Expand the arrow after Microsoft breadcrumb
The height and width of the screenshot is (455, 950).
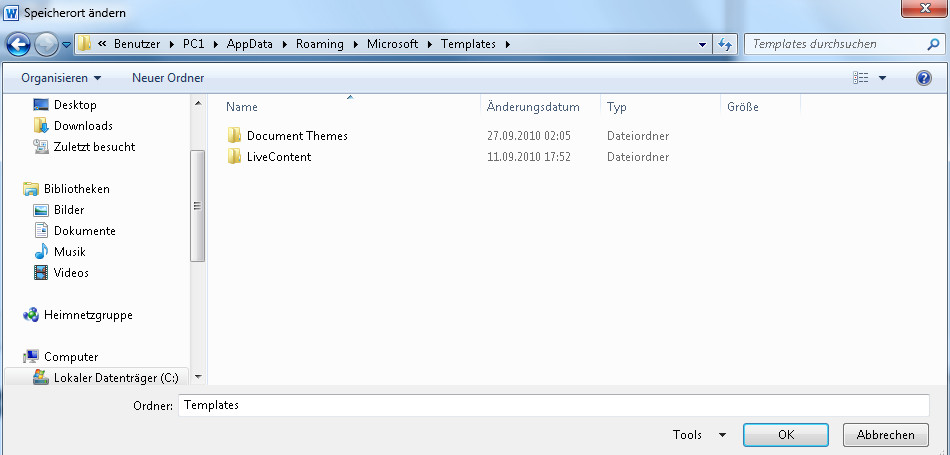coord(430,44)
